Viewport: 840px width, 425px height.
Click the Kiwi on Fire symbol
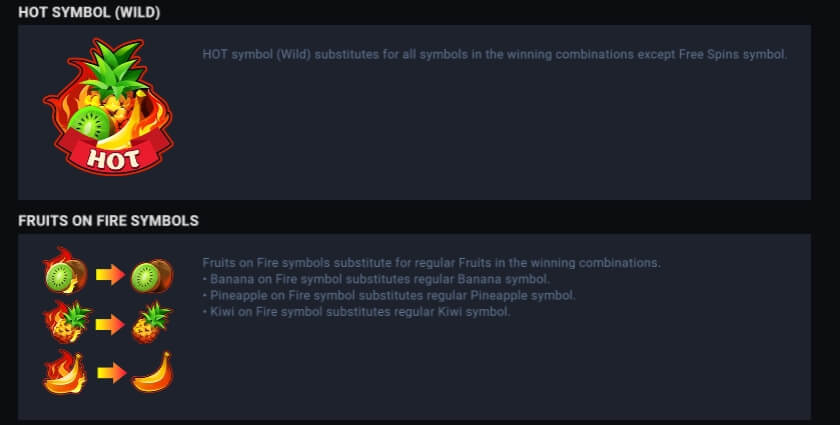pyautogui.click(x=65, y=271)
